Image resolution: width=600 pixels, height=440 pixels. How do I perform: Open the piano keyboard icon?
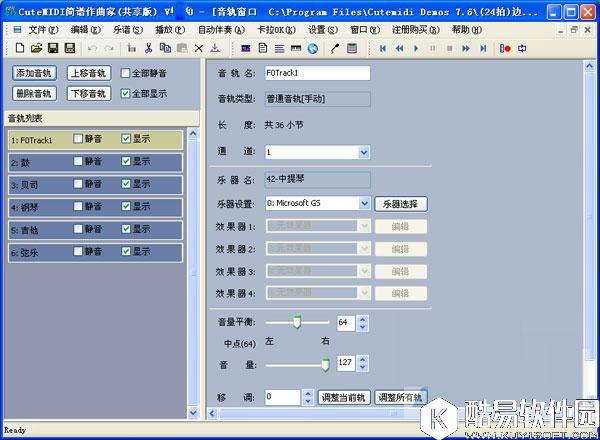click(x=296, y=48)
